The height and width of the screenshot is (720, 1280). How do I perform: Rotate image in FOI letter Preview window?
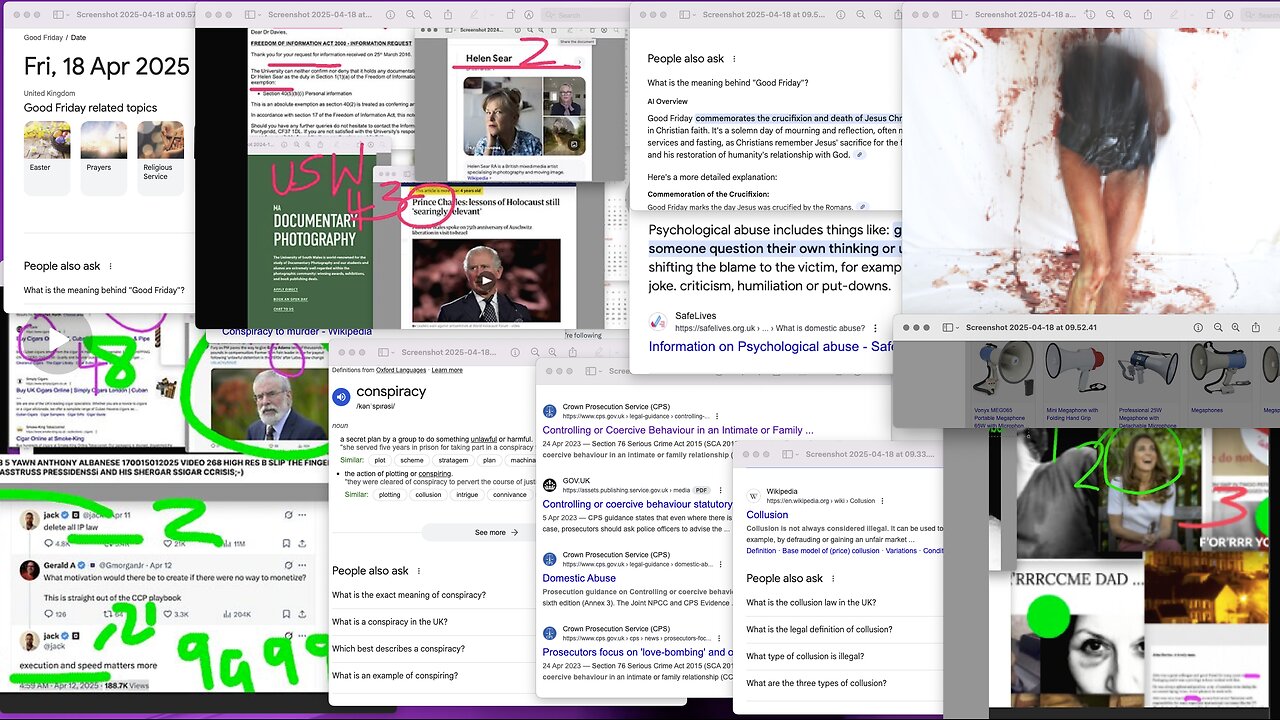(510, 15)
